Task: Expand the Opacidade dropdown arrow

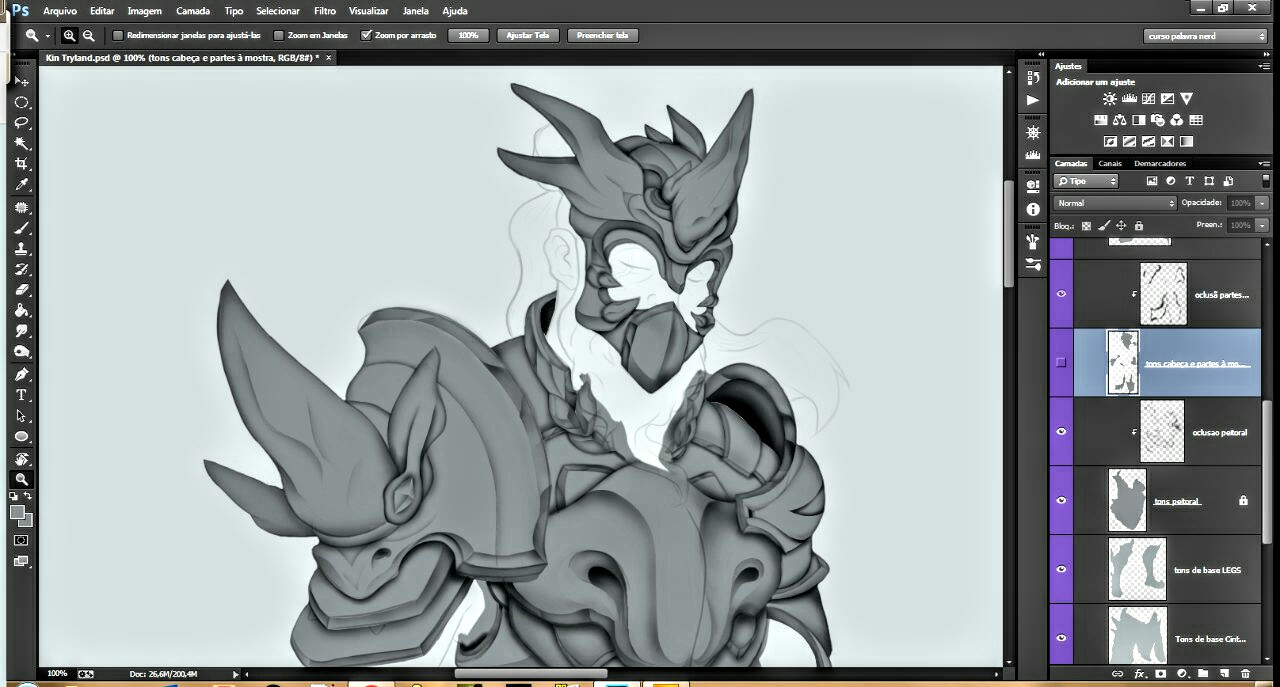Action: (1262, 203)
